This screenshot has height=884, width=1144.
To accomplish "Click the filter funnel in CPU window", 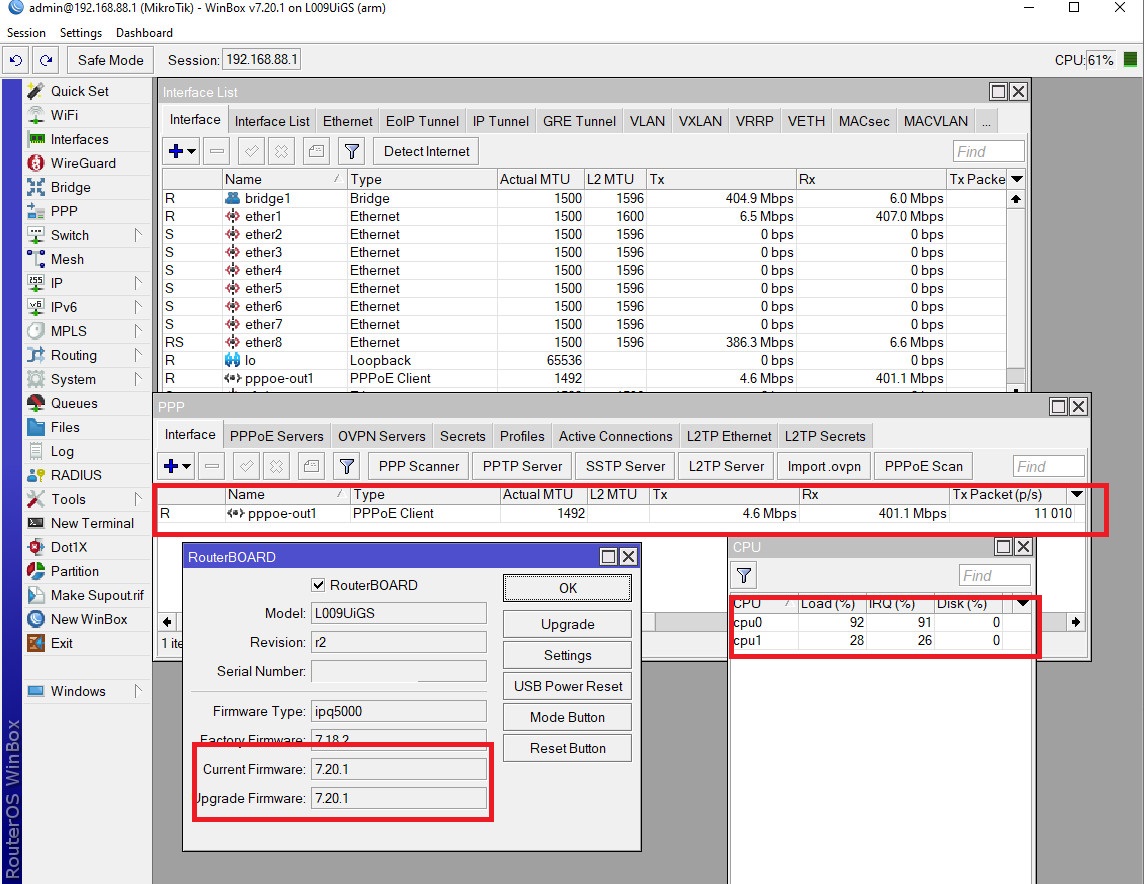I will point(744,575).
